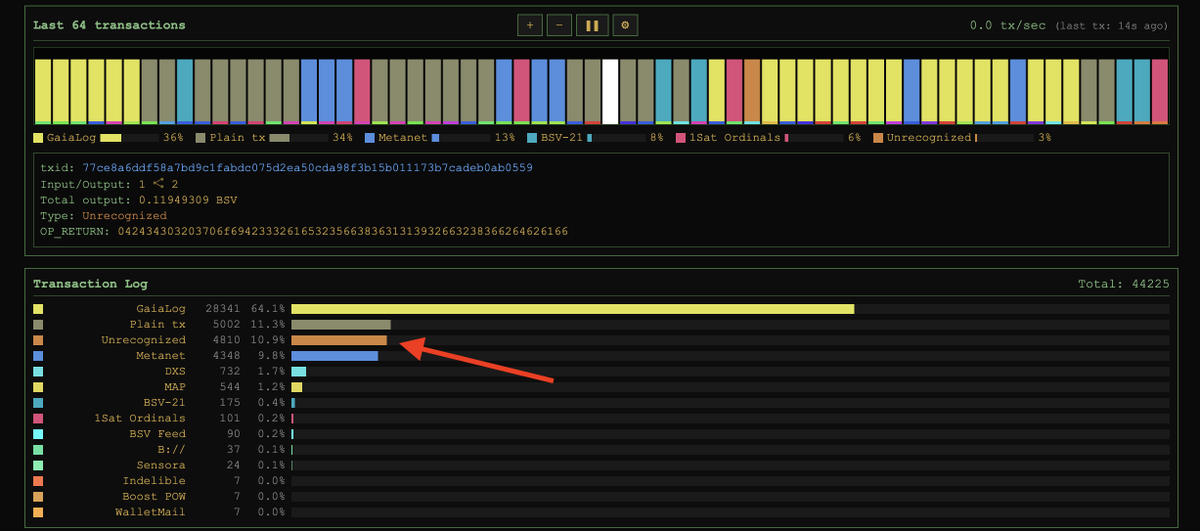Image resolution: width=1200 pixels, height=531 pixels.
Task: Click the MAP yellow bar in Transaction Log
Action: [x=296, y=387]
